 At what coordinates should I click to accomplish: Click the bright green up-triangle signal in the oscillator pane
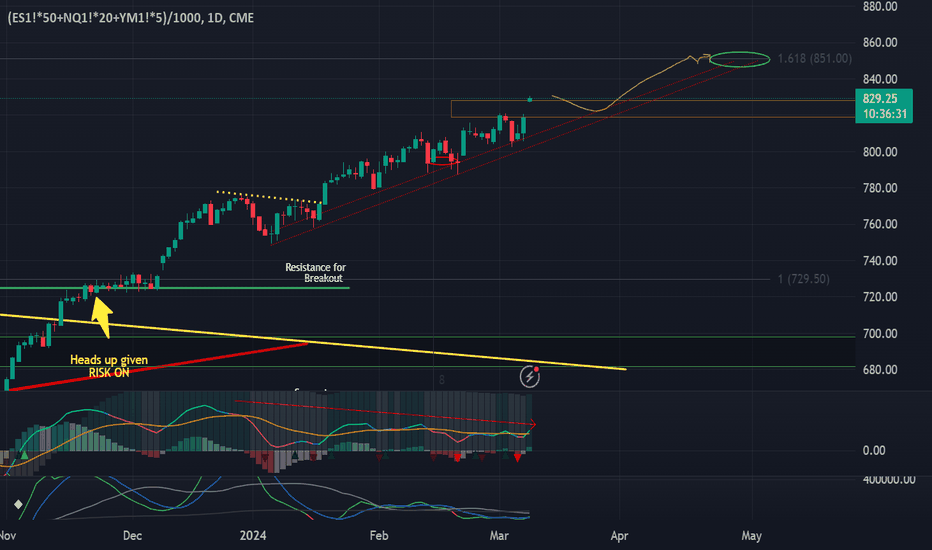click(x=24, y=455)
